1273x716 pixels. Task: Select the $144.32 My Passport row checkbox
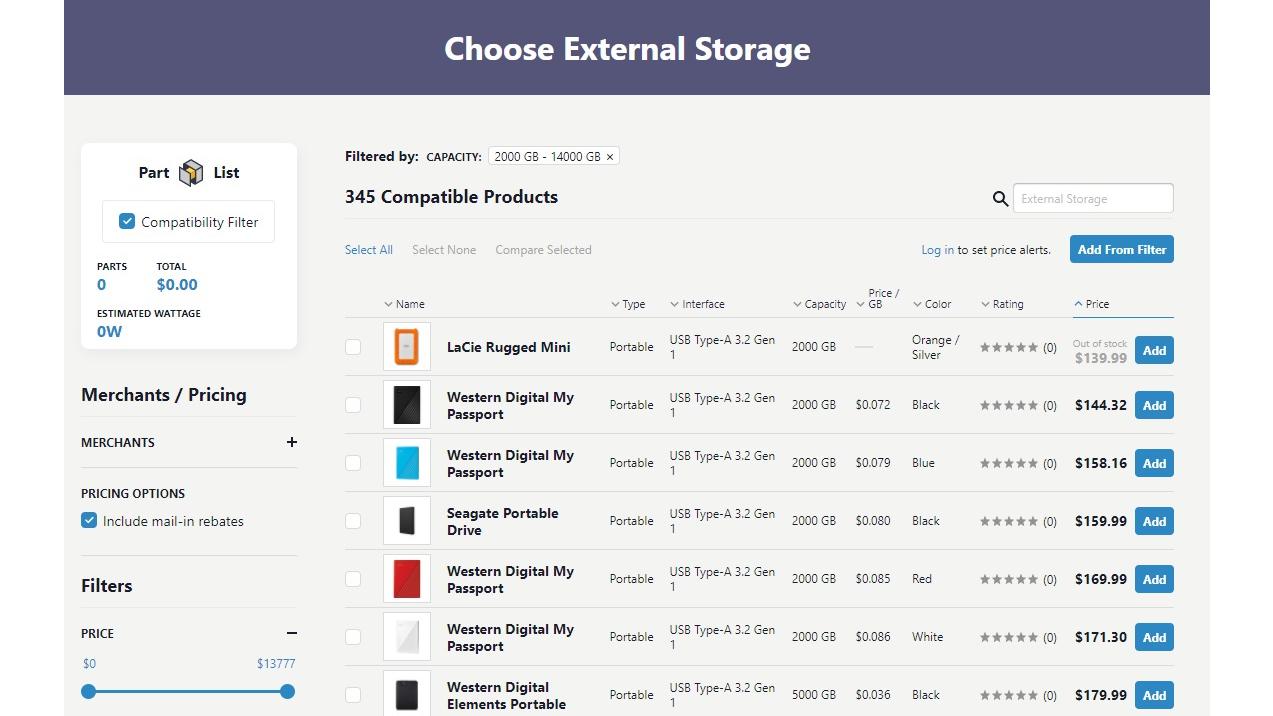point(353,405)
